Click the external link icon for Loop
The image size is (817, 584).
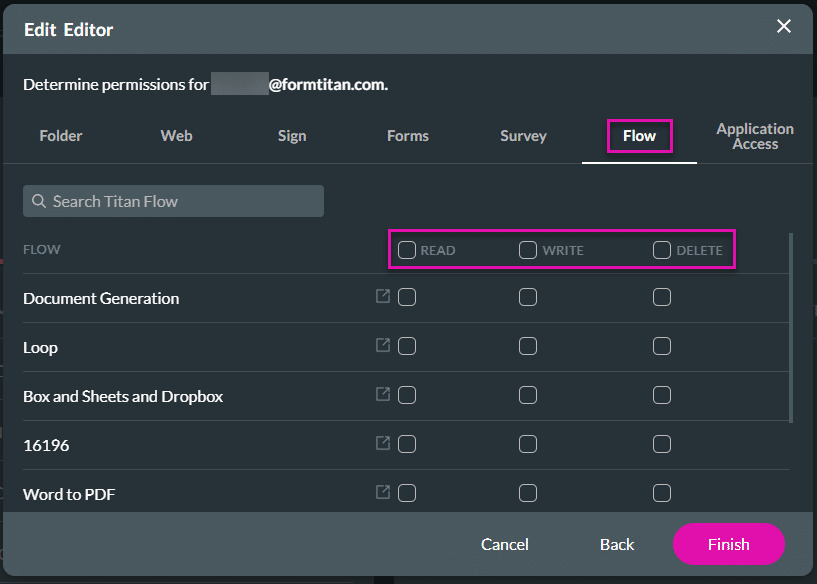click(x=383, y=346)
